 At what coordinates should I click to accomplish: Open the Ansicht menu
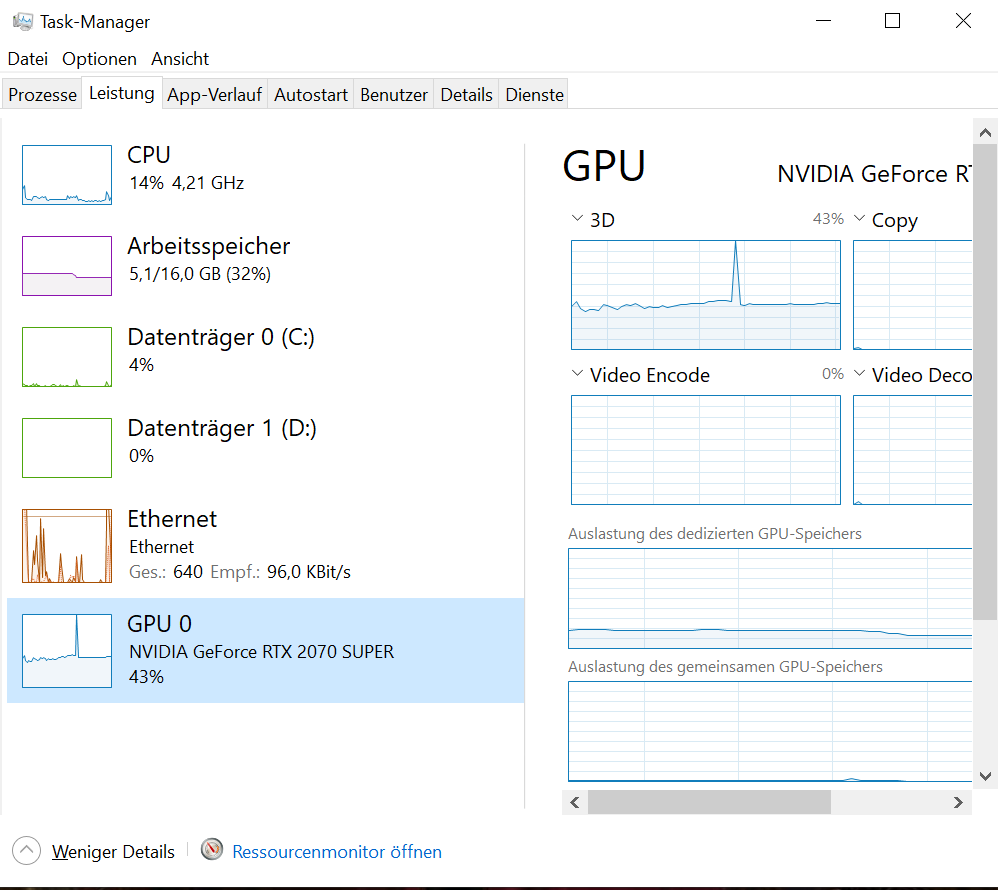(x=180, y=59)
